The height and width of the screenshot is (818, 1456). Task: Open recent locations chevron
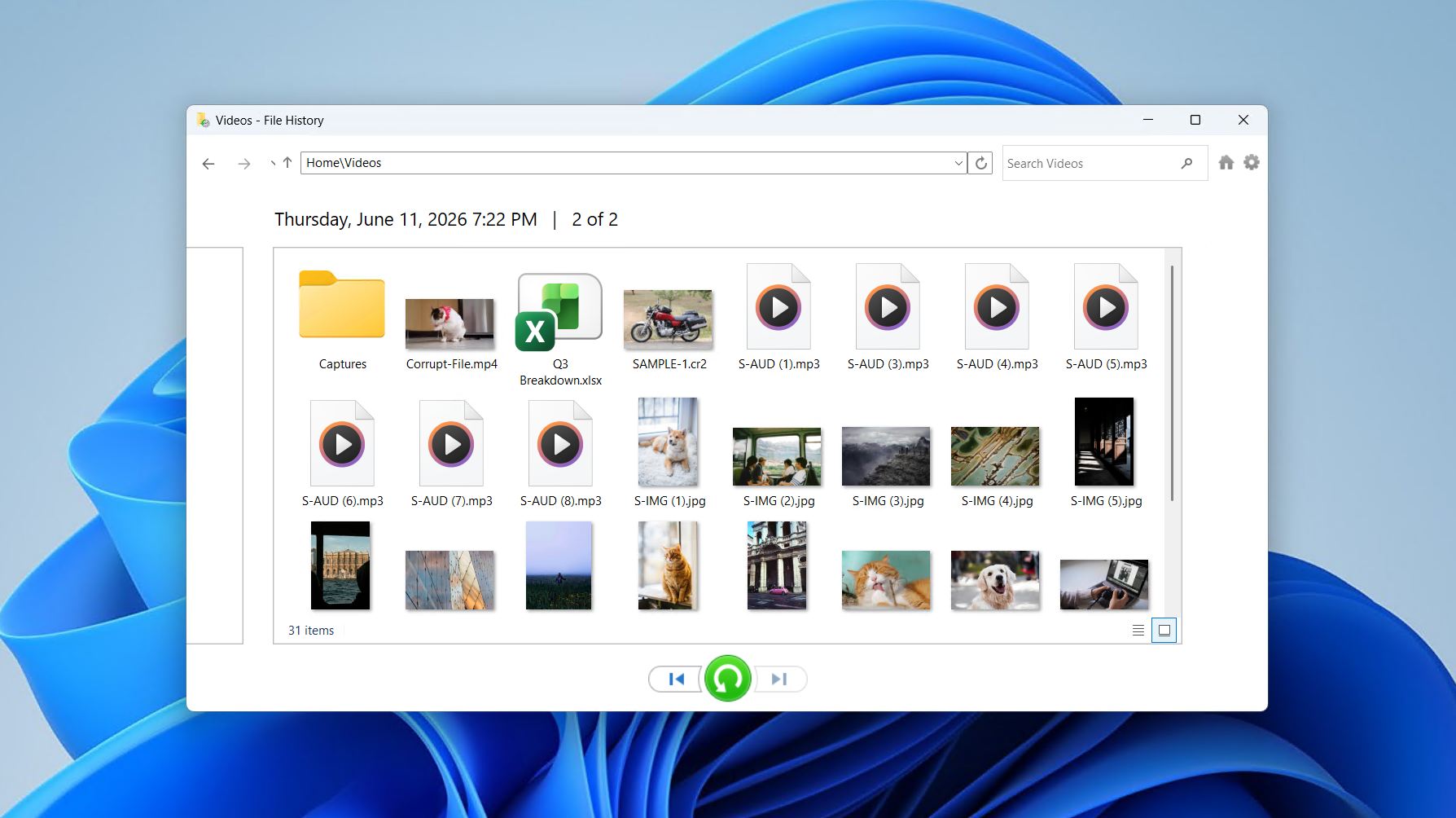(273, 164)
